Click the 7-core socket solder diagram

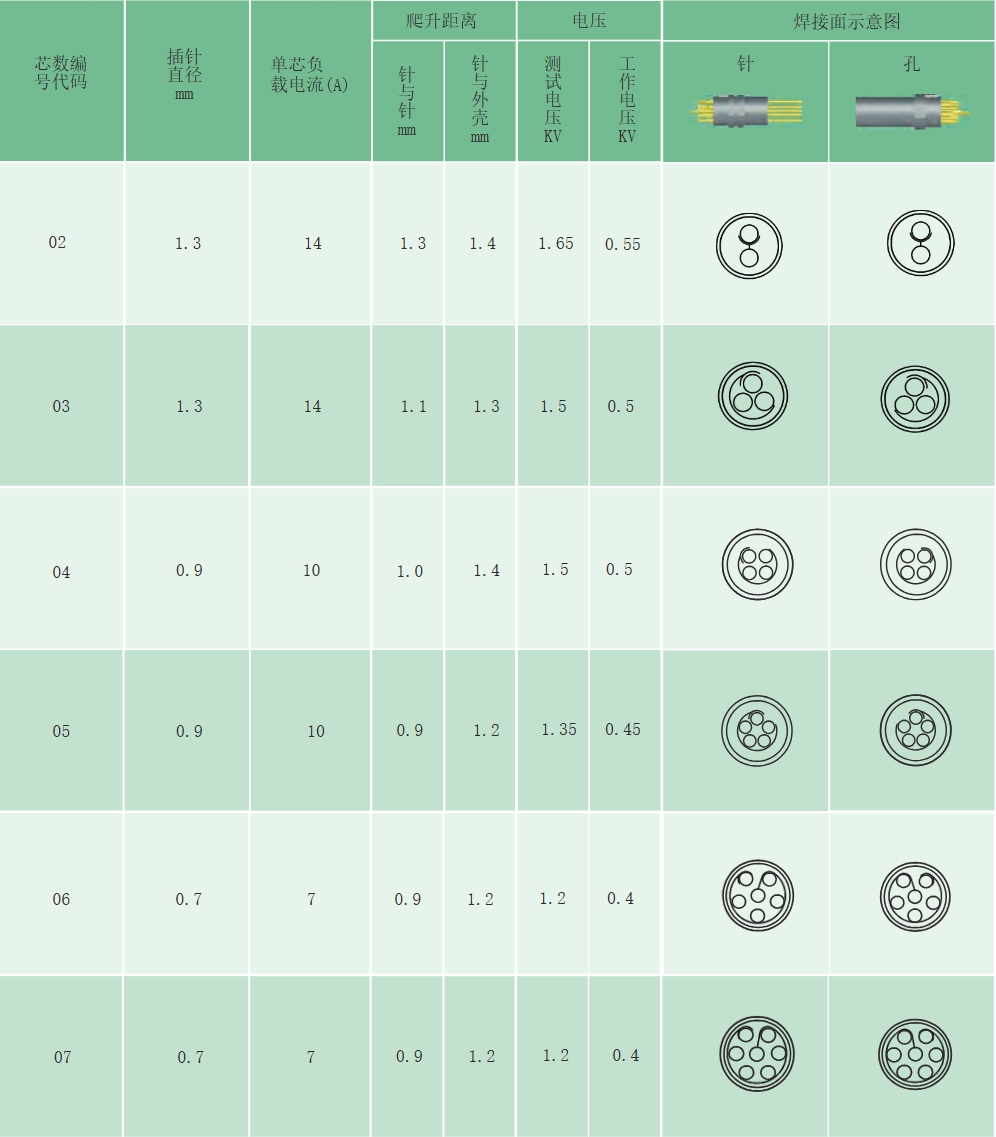[x=914, y=1055]
